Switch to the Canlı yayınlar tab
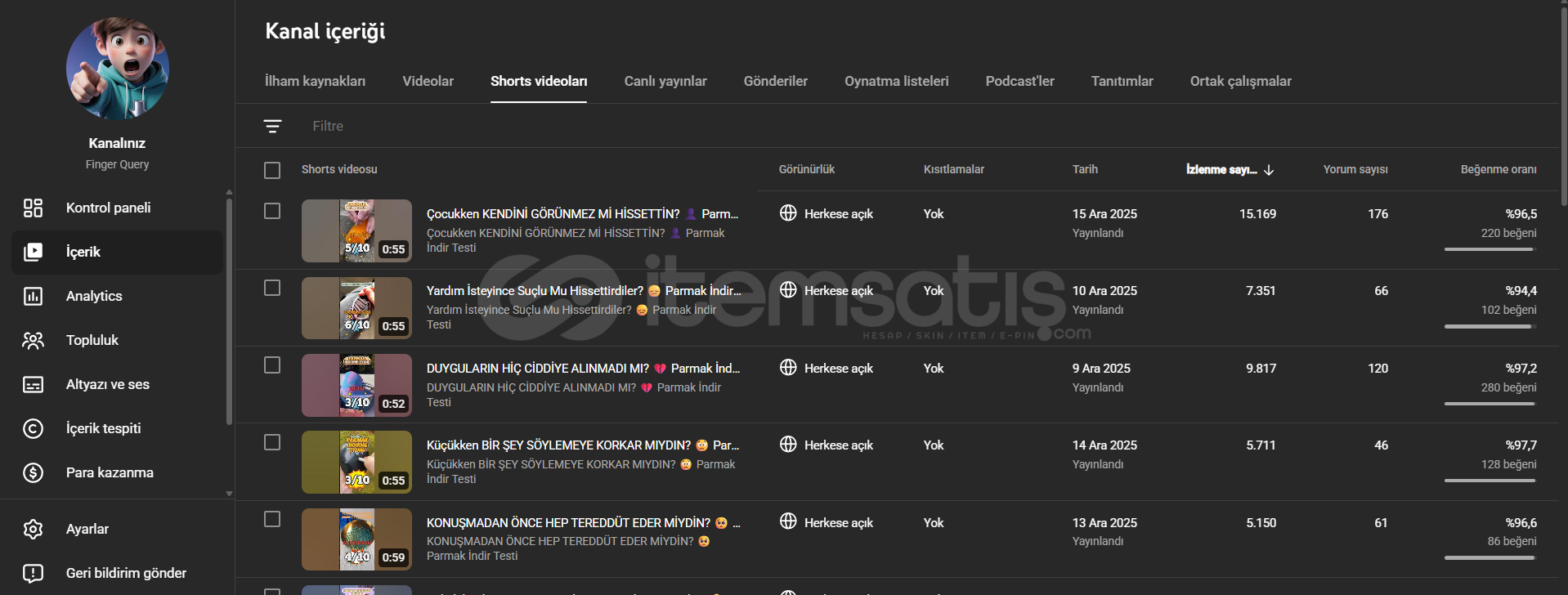Screen dimensions: 1568x595 pos(665,81)
